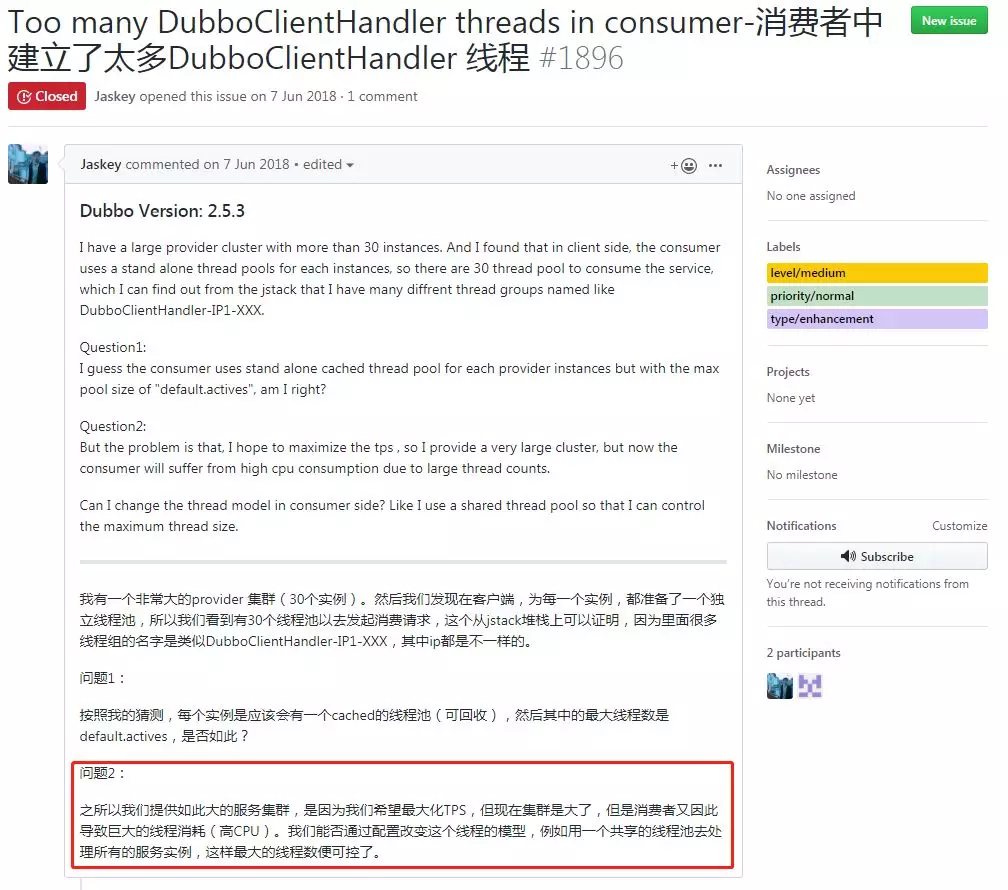Open Jaskey's author link in issue header
The image size is (1008, 890).
click(115, 96)
